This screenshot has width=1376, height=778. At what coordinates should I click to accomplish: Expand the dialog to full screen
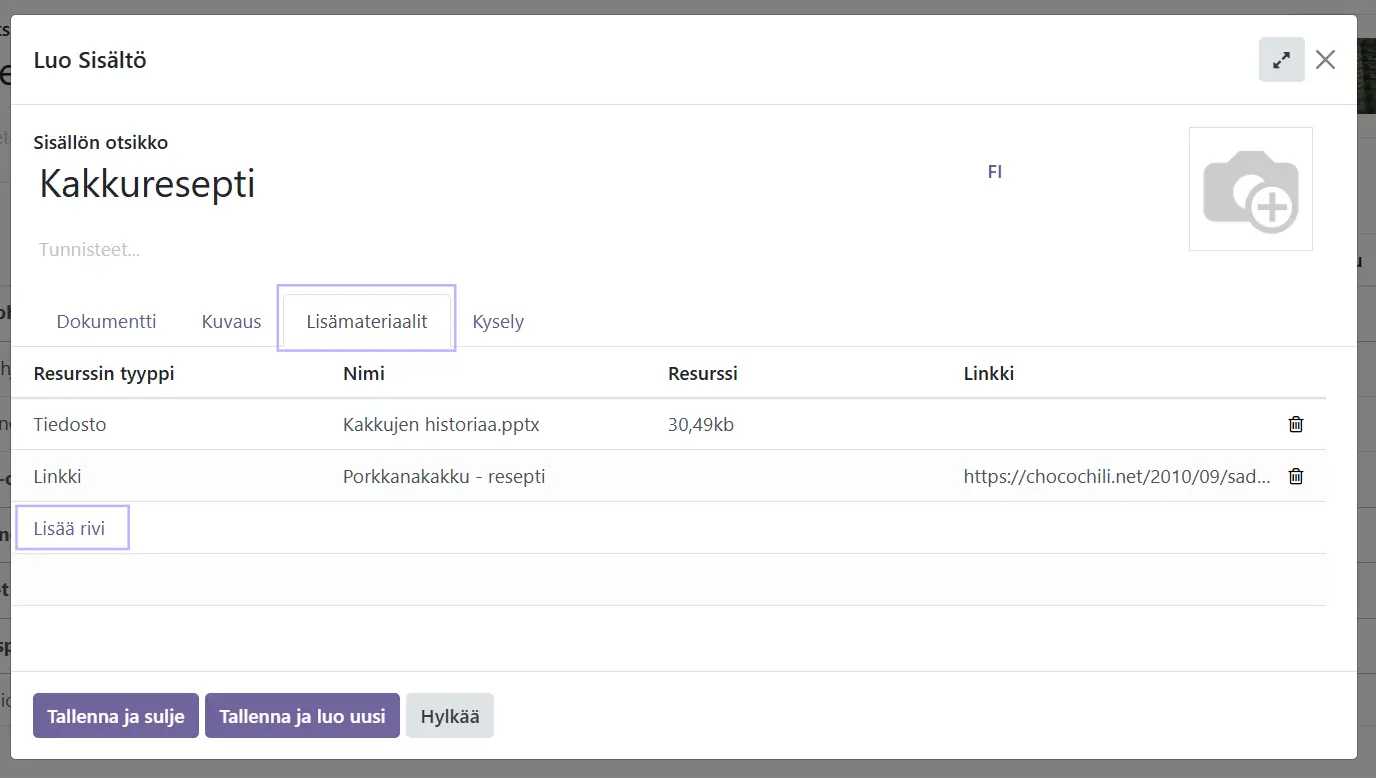[1281, 60]
